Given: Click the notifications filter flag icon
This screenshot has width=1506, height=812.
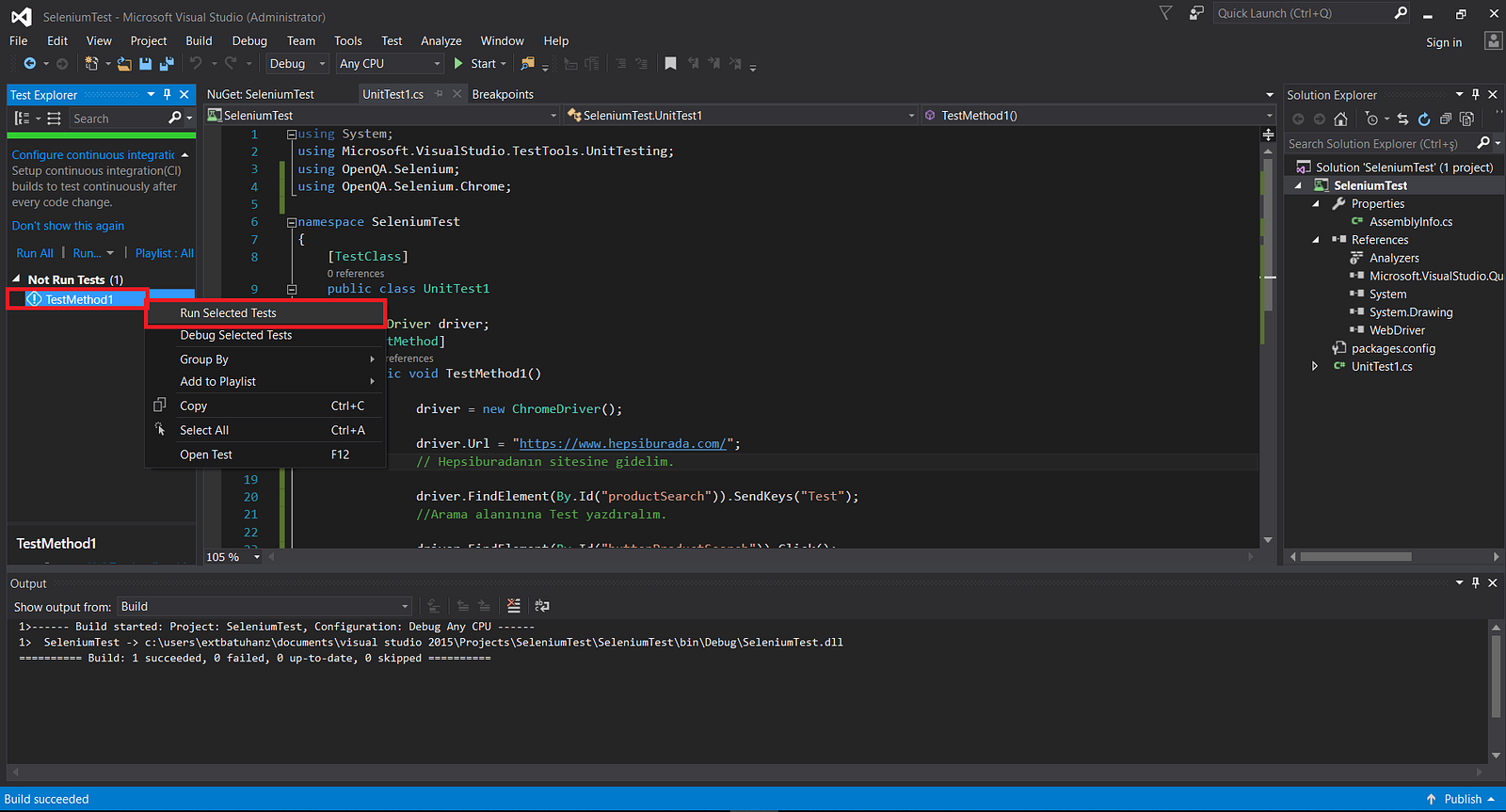Looking at the screenshot, I should [1165, 13].
